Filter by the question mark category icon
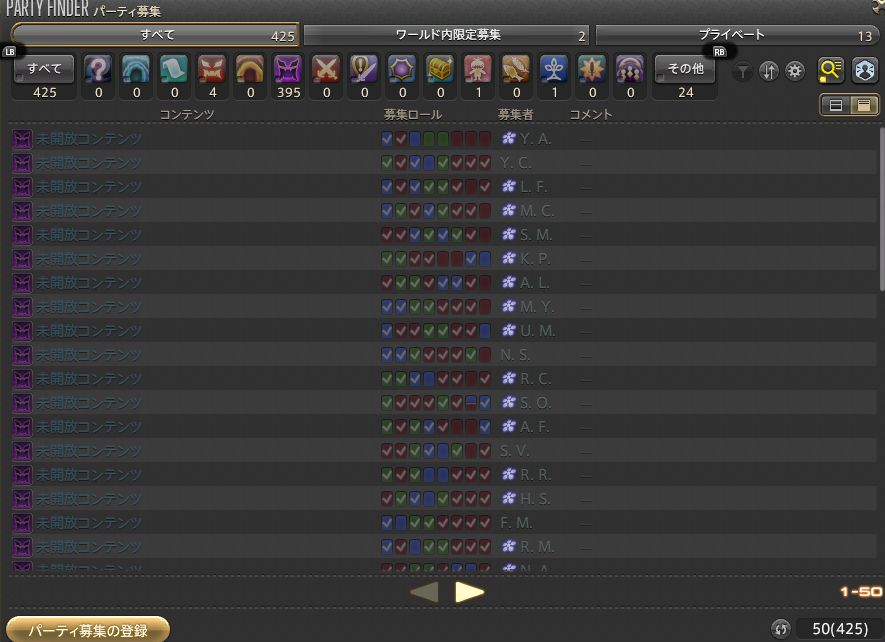This screenshot has width=885, height=642. [98, 69]
